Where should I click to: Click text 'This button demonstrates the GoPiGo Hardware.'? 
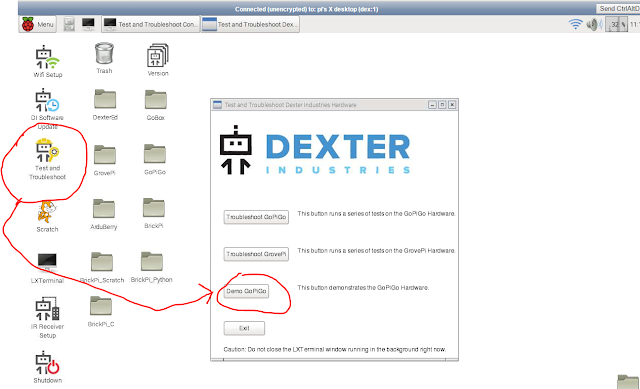click(x=363, y=288)
